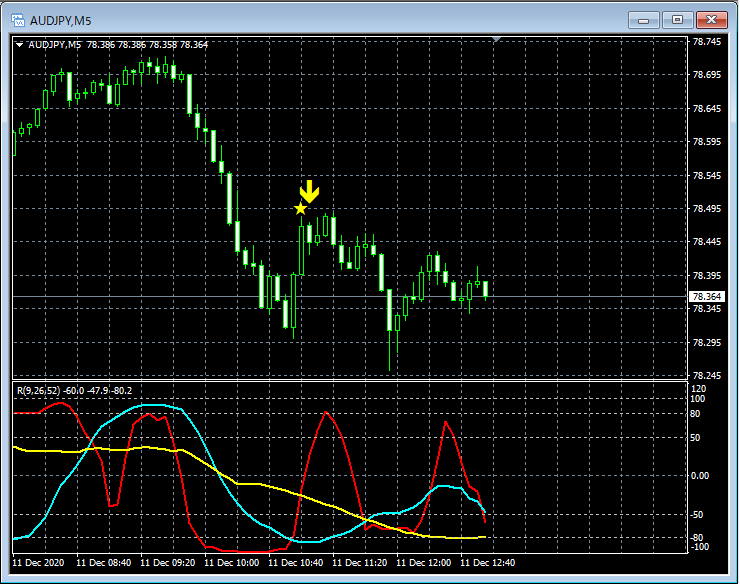Viewport: 740px width, 584px height.
Task: Select the yellow star marker on chart
Action: 300,208
